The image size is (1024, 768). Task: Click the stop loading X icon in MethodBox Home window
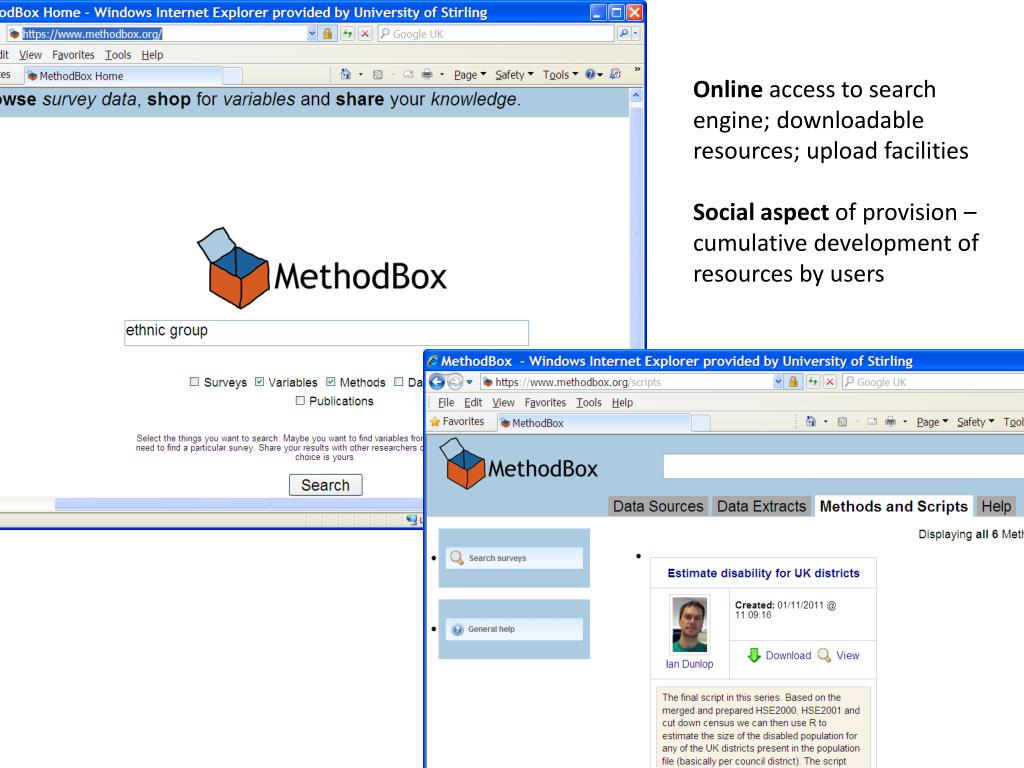[366, 33]
